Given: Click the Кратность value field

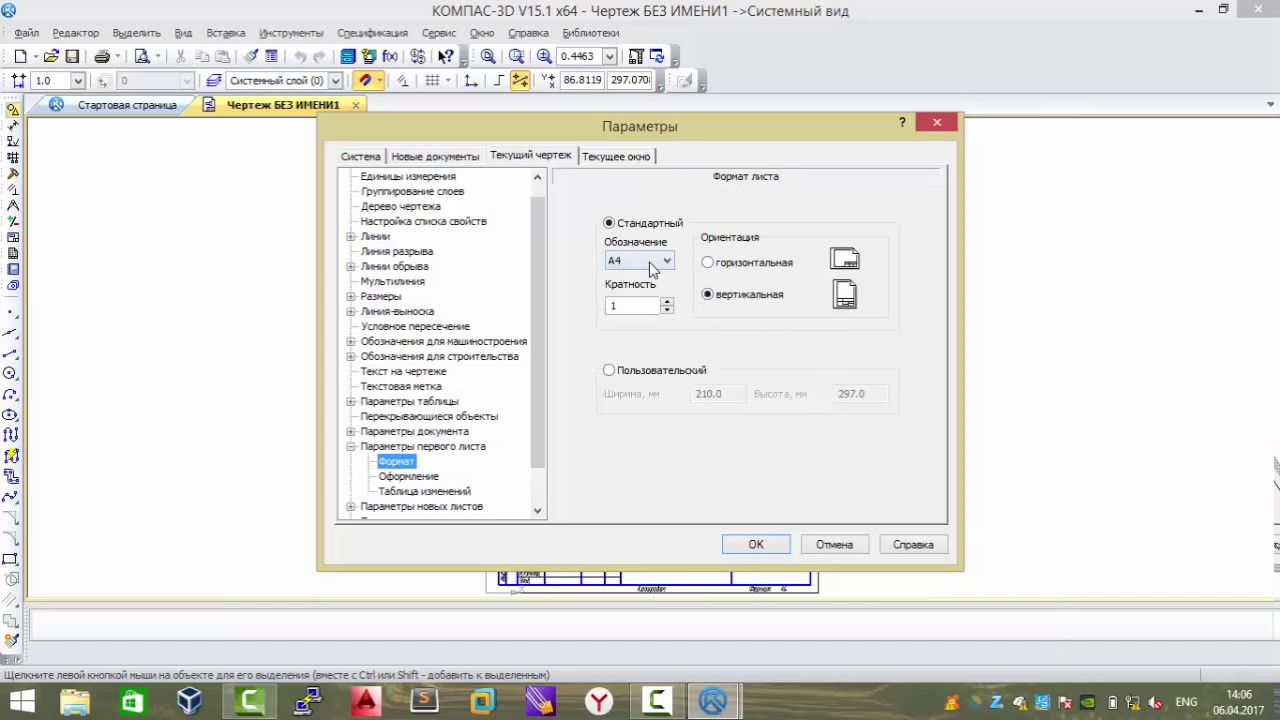Looking at the screenshot, I should (x=633, y=306).
